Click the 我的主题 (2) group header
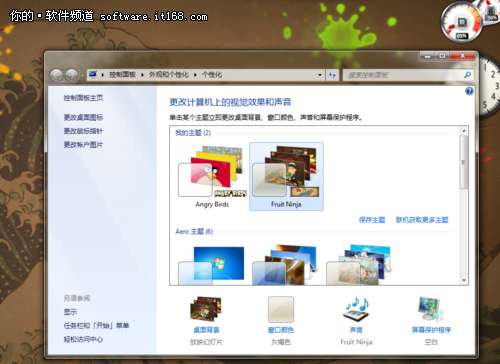The width and height of the screenshot is (500, 364). [193, 133]
